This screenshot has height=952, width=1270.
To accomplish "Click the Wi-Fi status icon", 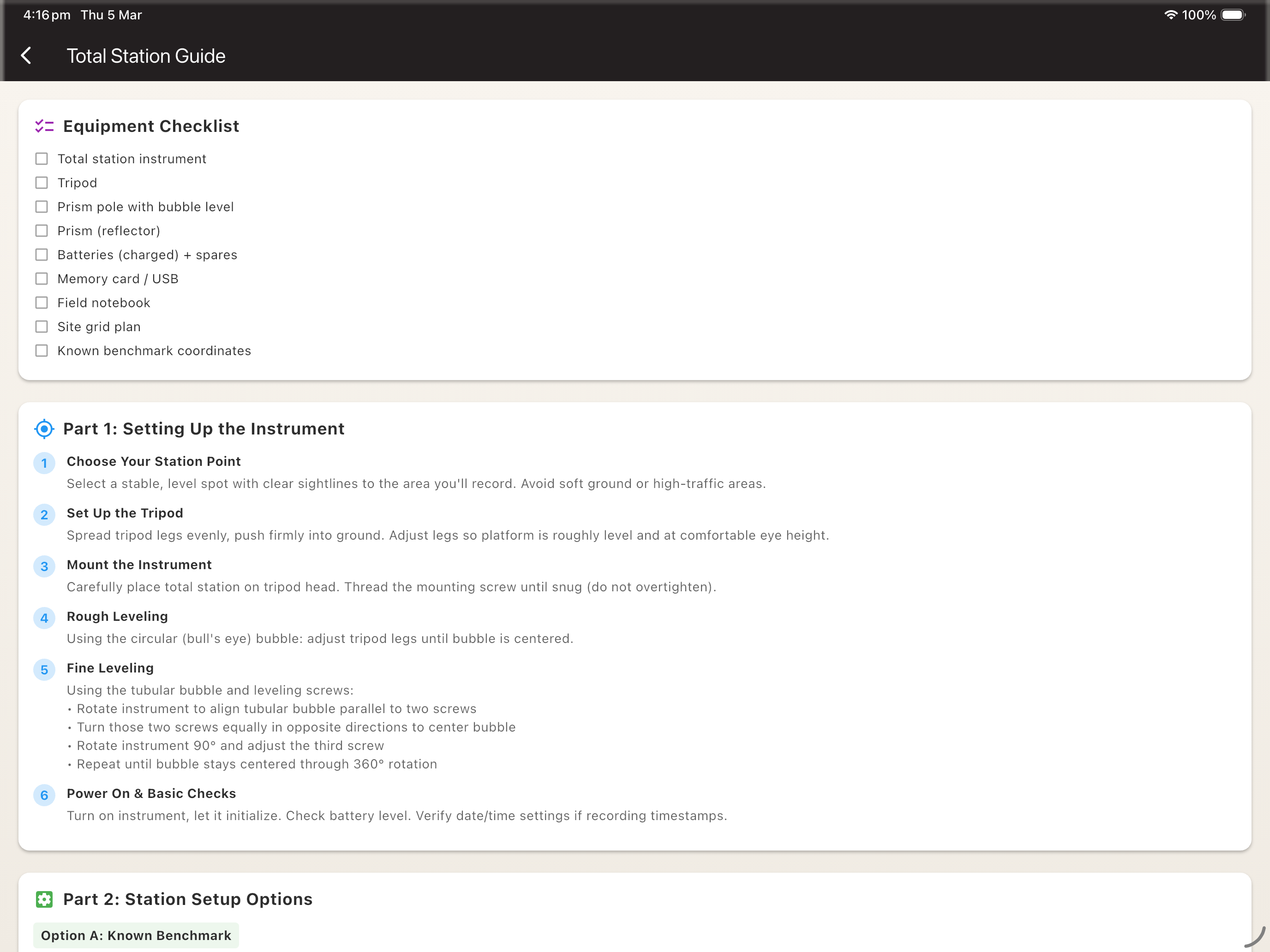I will click(1171, 15).
